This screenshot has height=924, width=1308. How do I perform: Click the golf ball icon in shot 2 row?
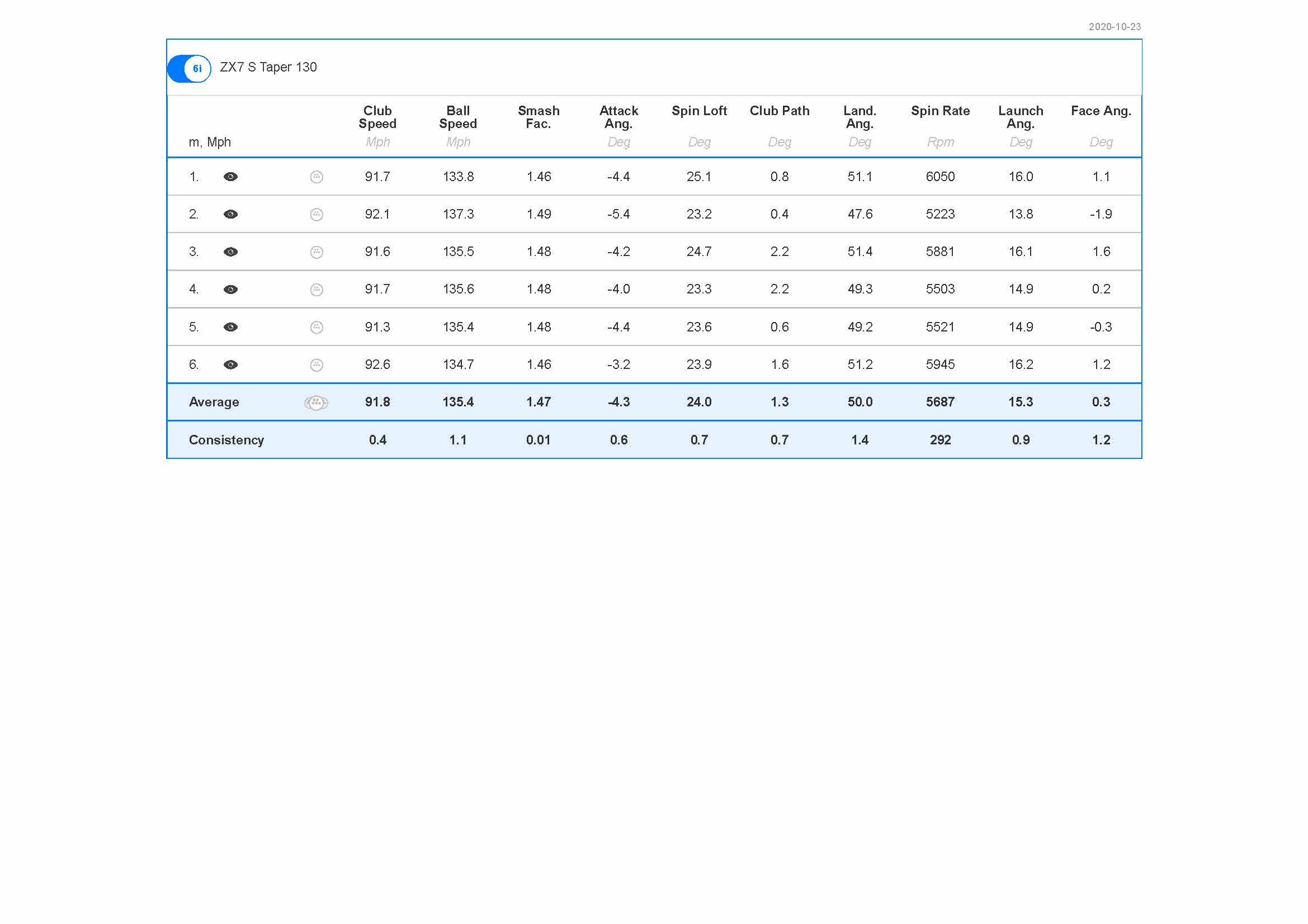pos(317,215)
